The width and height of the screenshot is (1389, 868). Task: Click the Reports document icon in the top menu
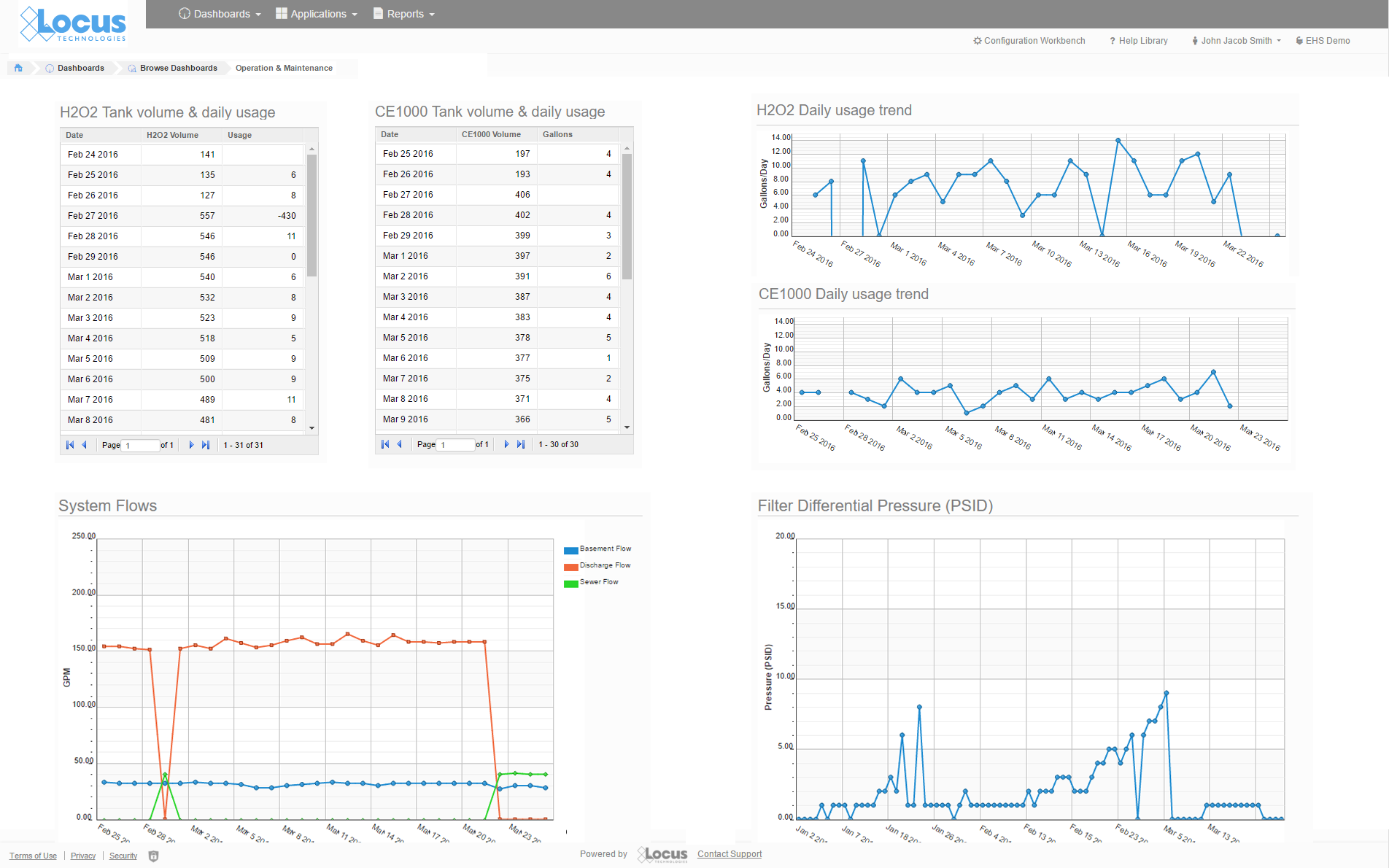(377, 13)
